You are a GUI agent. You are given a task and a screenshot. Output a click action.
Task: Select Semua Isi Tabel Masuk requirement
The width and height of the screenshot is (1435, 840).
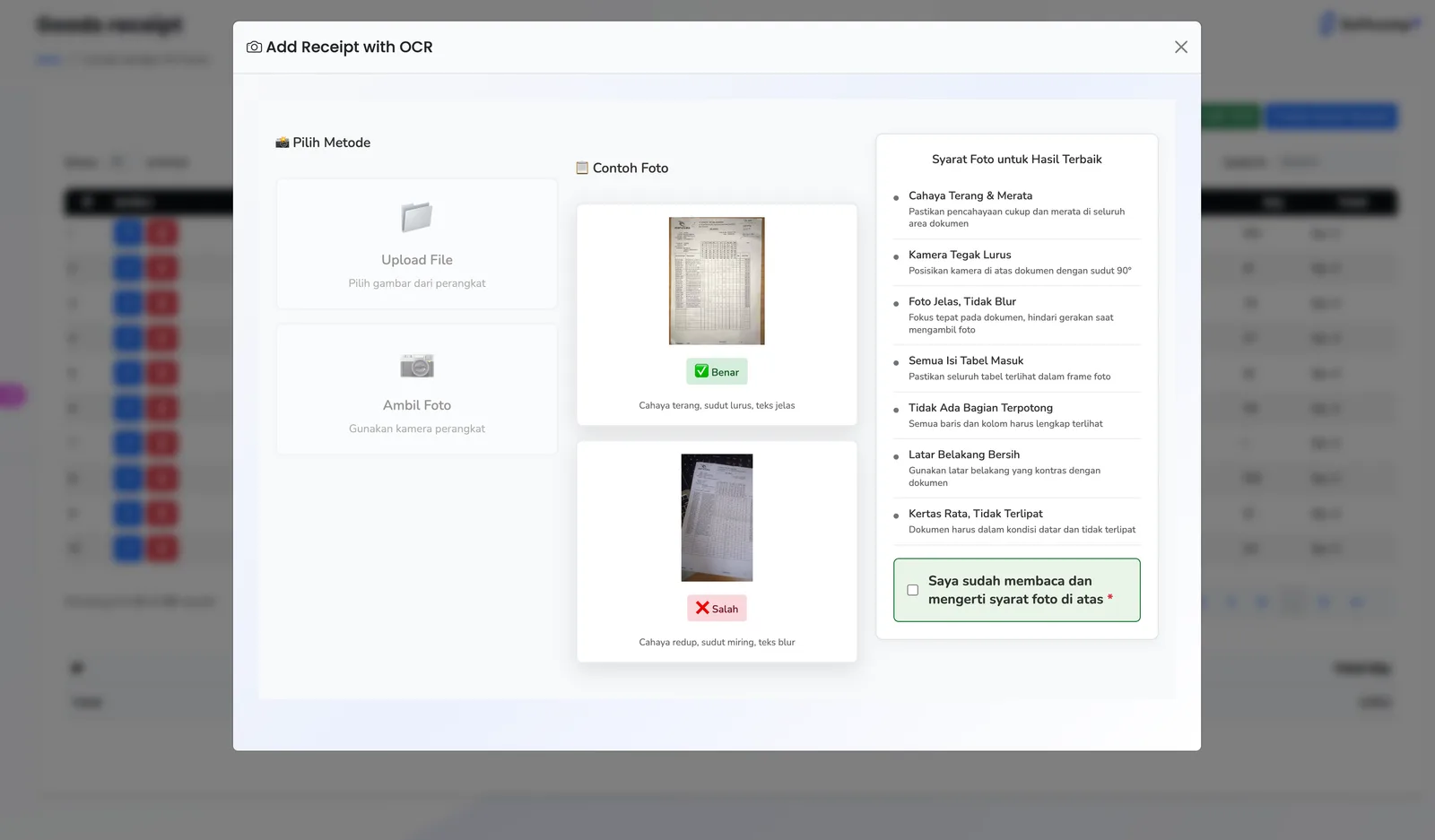pos(1017,368)
